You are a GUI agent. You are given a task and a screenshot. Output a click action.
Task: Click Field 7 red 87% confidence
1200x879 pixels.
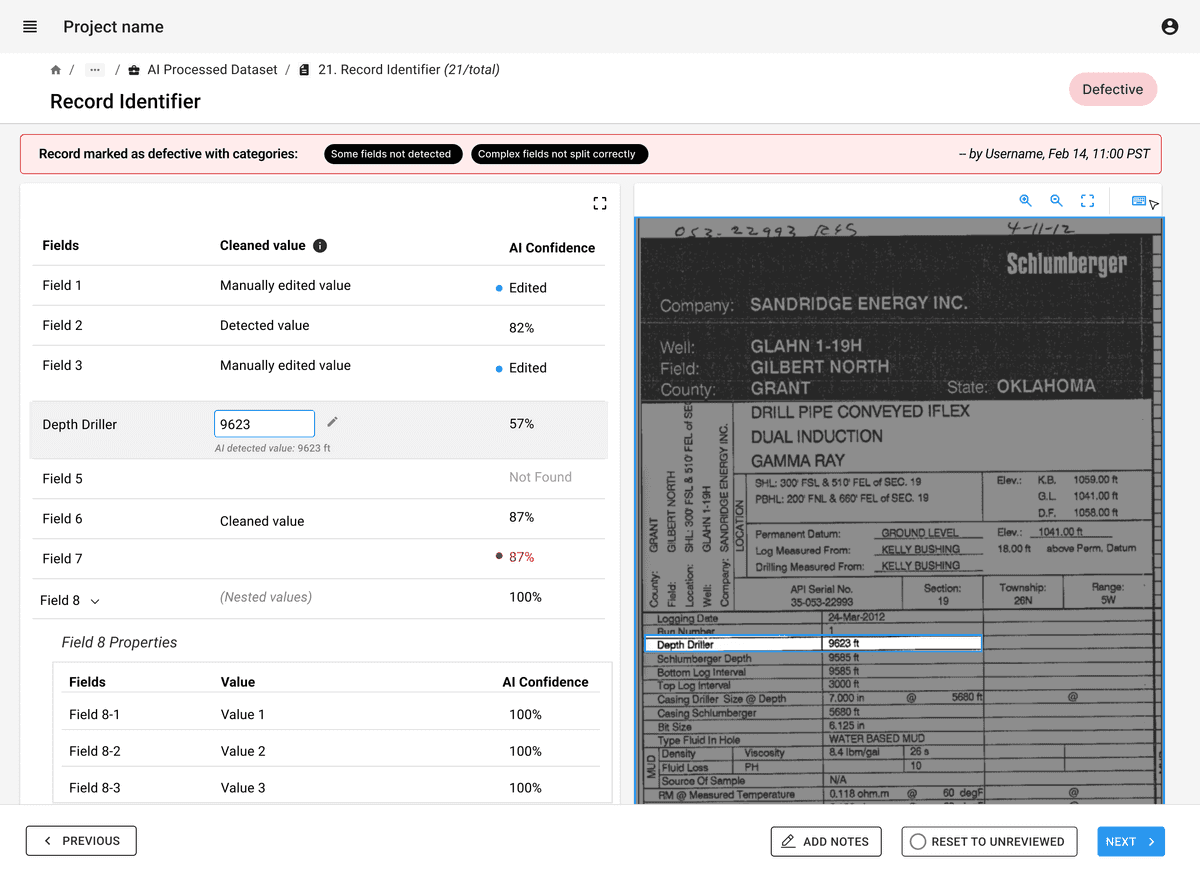[x=522, y=557]
